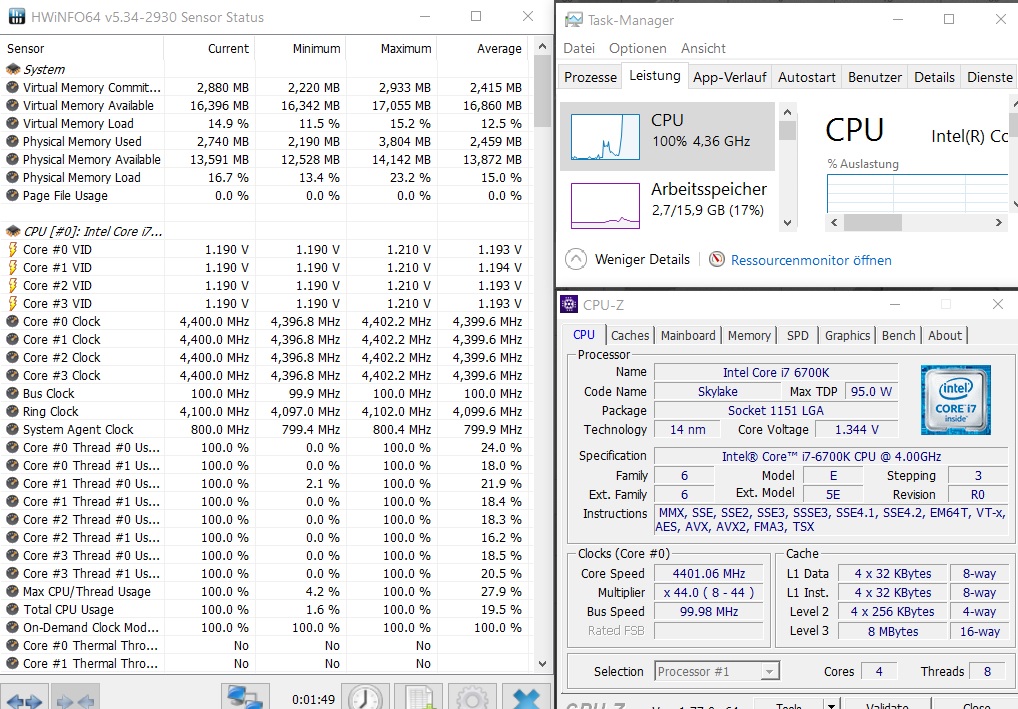The image size is (1018, 709).
Task: Click the horizontal scrollbar right arrow in Task-Manager
Action: (x=999, y=223)
